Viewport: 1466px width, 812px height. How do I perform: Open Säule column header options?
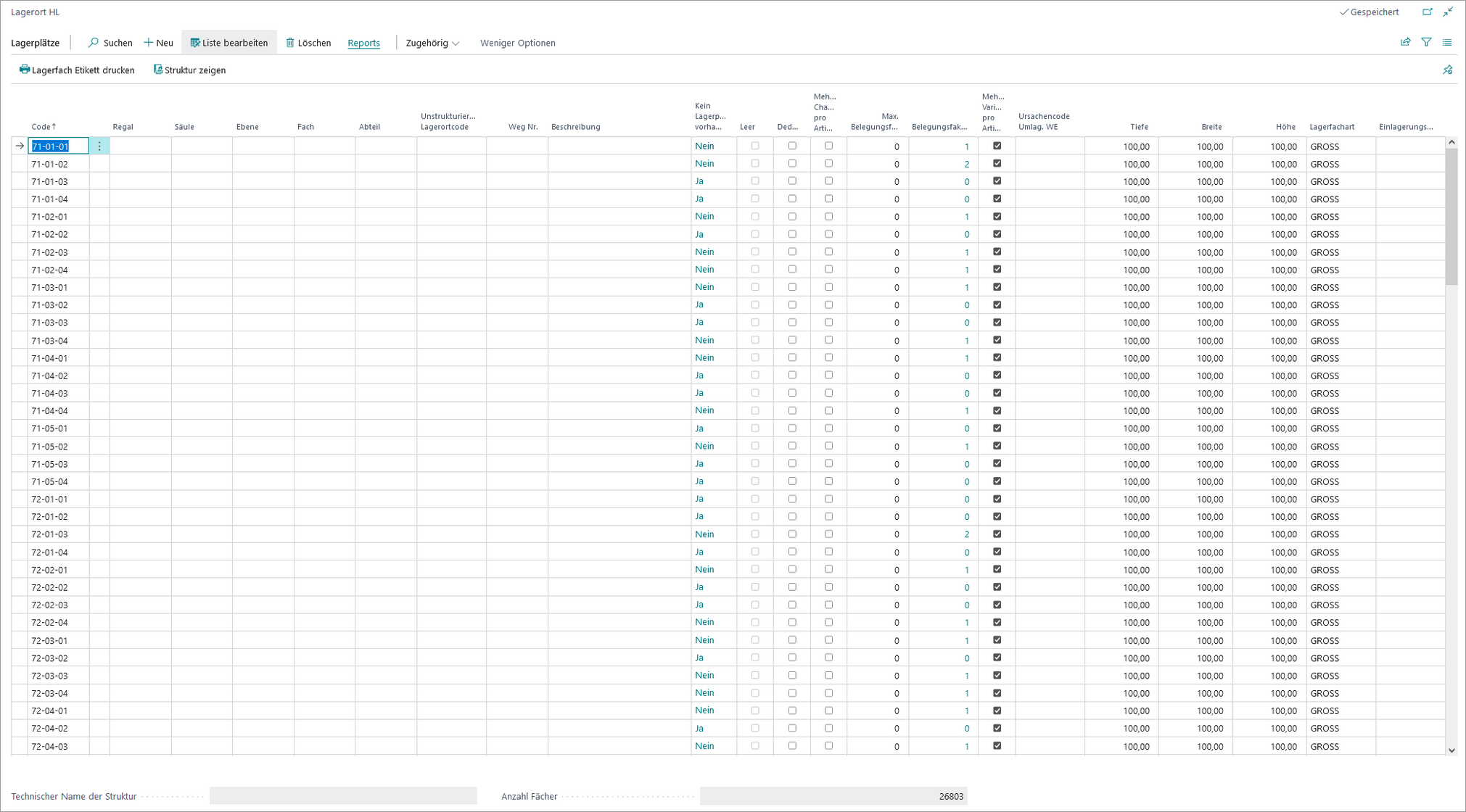[x=184, y=127]
